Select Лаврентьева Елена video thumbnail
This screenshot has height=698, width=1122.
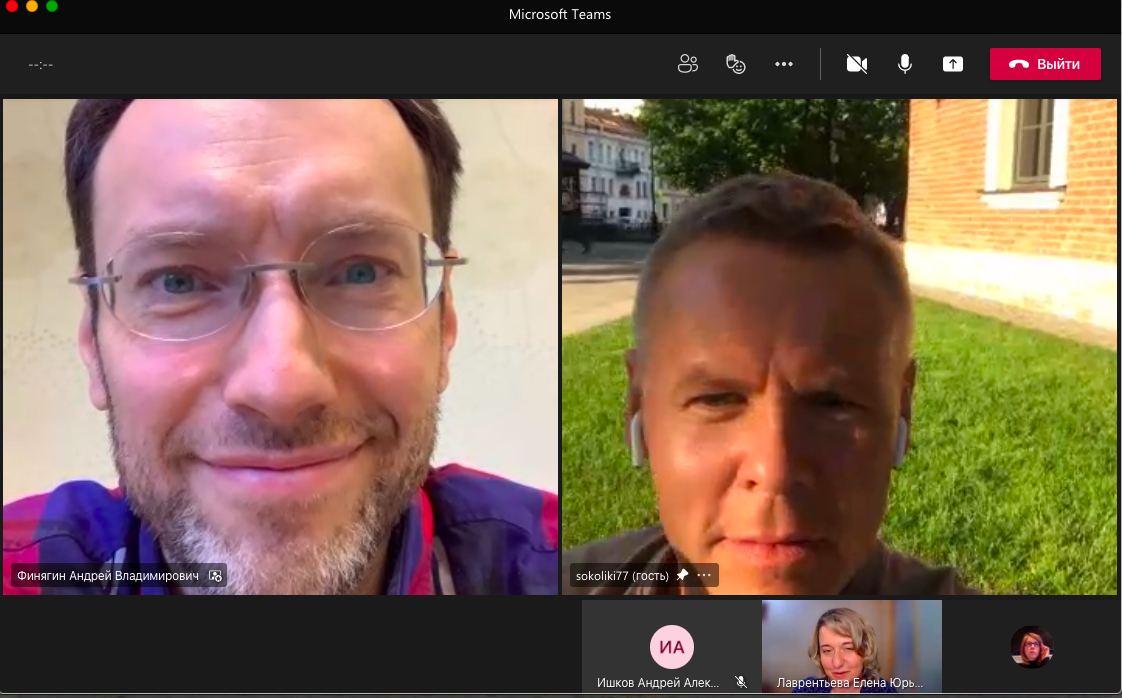click(851, 640)
